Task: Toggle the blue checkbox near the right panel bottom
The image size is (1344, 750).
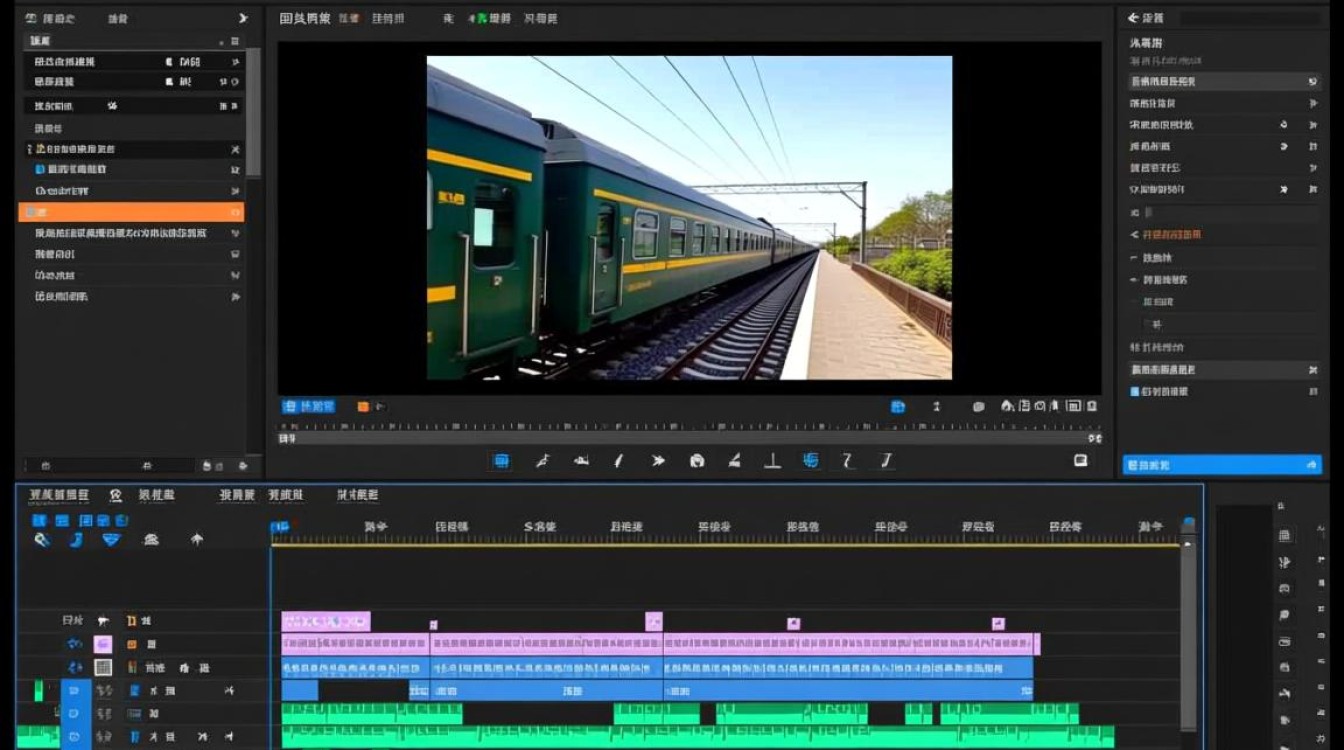Action: [1135, 392]
